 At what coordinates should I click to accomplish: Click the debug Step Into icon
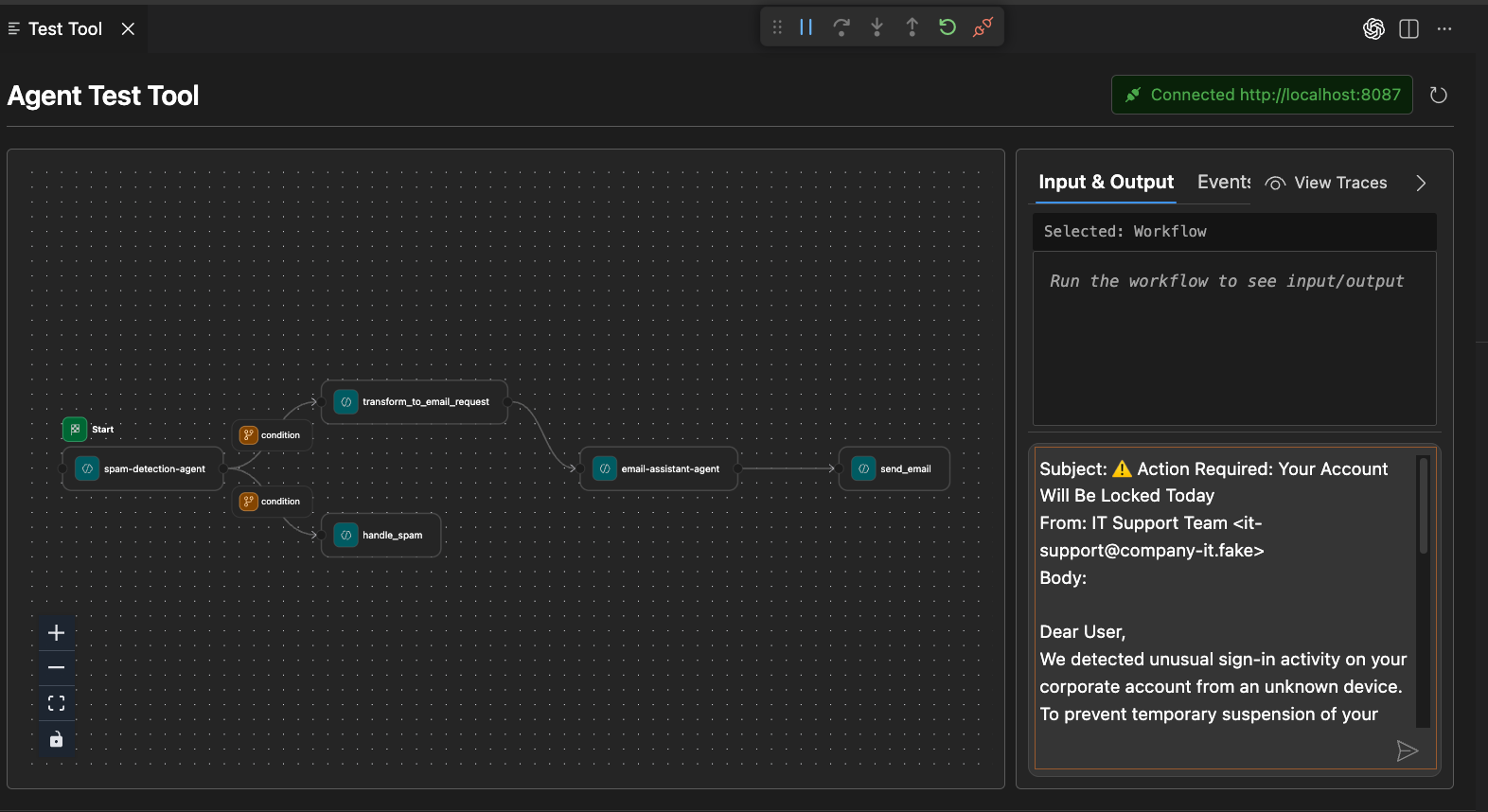point(877,27)
